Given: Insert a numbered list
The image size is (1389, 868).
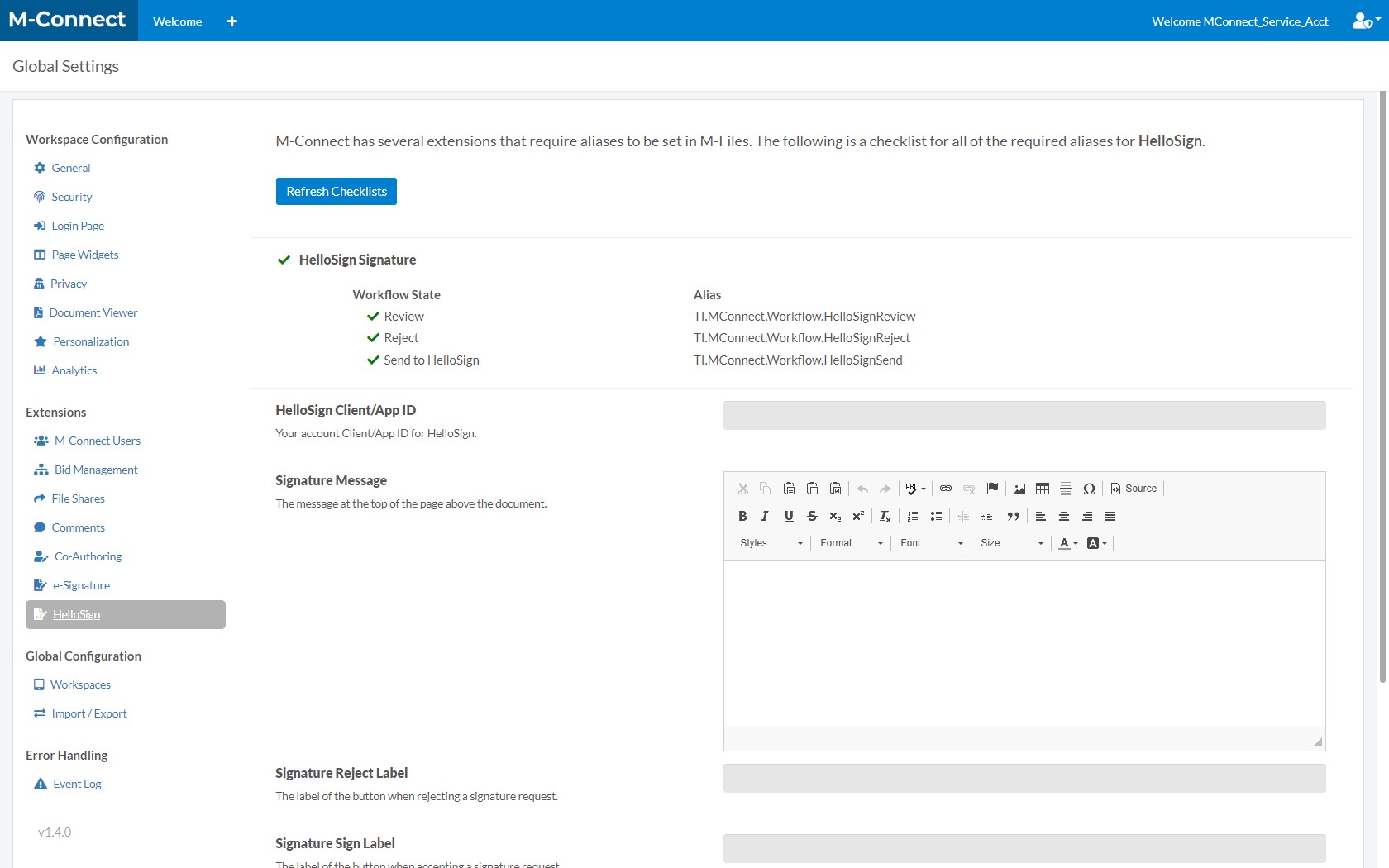Looking at the screenshot, I should pyautogui.click(x=913, y=516).
